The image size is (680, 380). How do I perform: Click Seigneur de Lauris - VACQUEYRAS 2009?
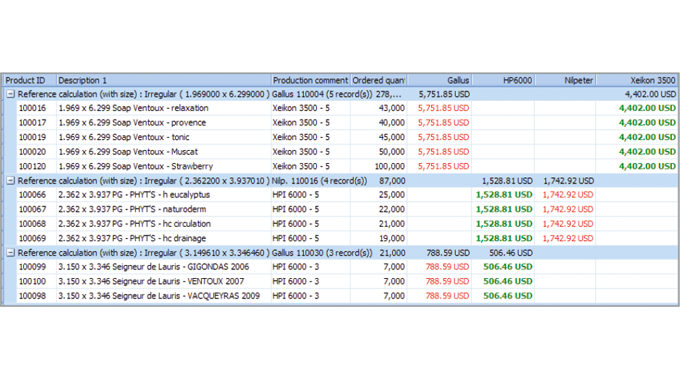(159, 296)
